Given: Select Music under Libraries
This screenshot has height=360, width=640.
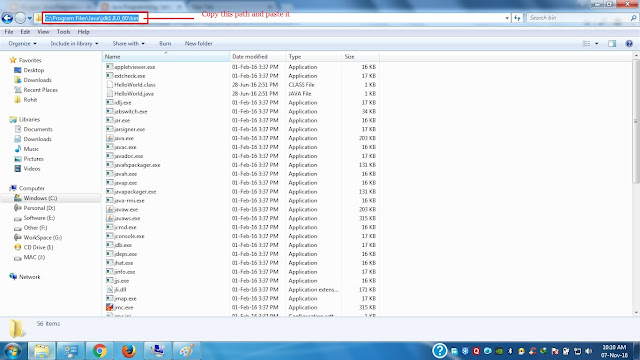Looking at the screenshot, I should coord(31,149).
